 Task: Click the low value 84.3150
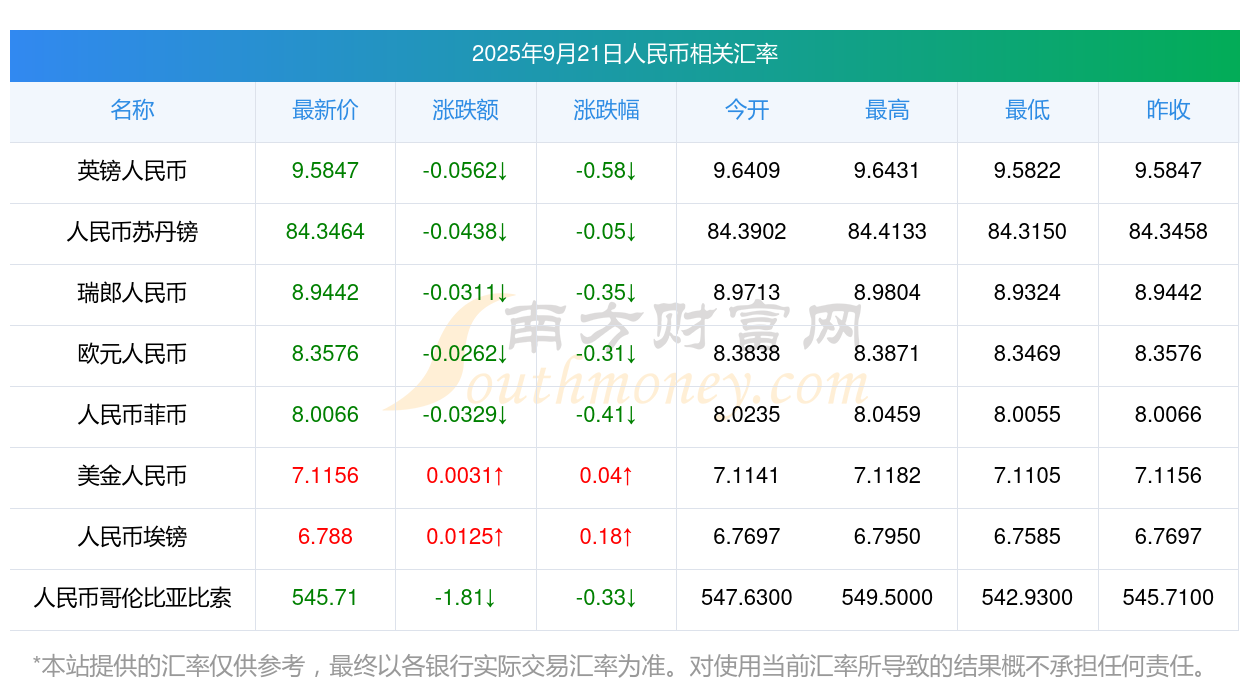pos(1027,232)
